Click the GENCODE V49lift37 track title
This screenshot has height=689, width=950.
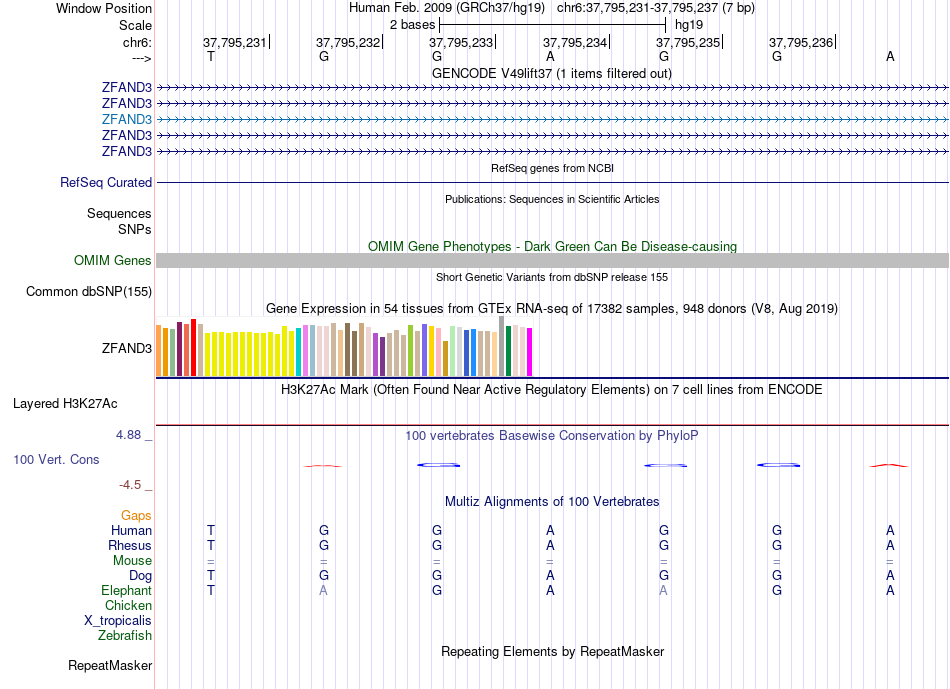pos(552,73)
